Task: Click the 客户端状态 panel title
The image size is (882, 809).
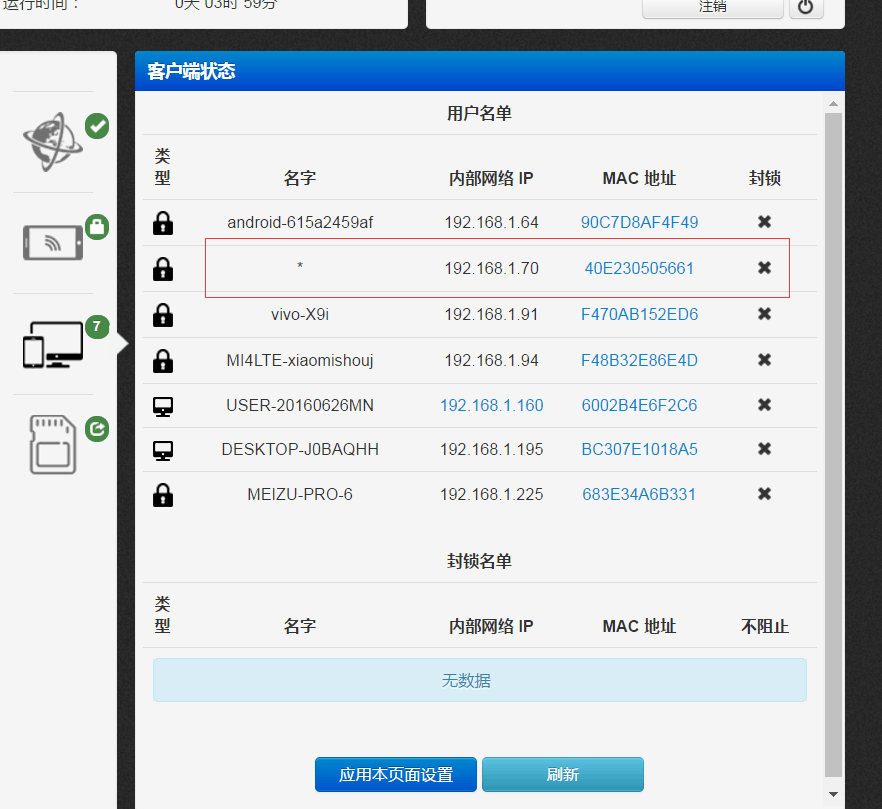Action: point(191,71)
